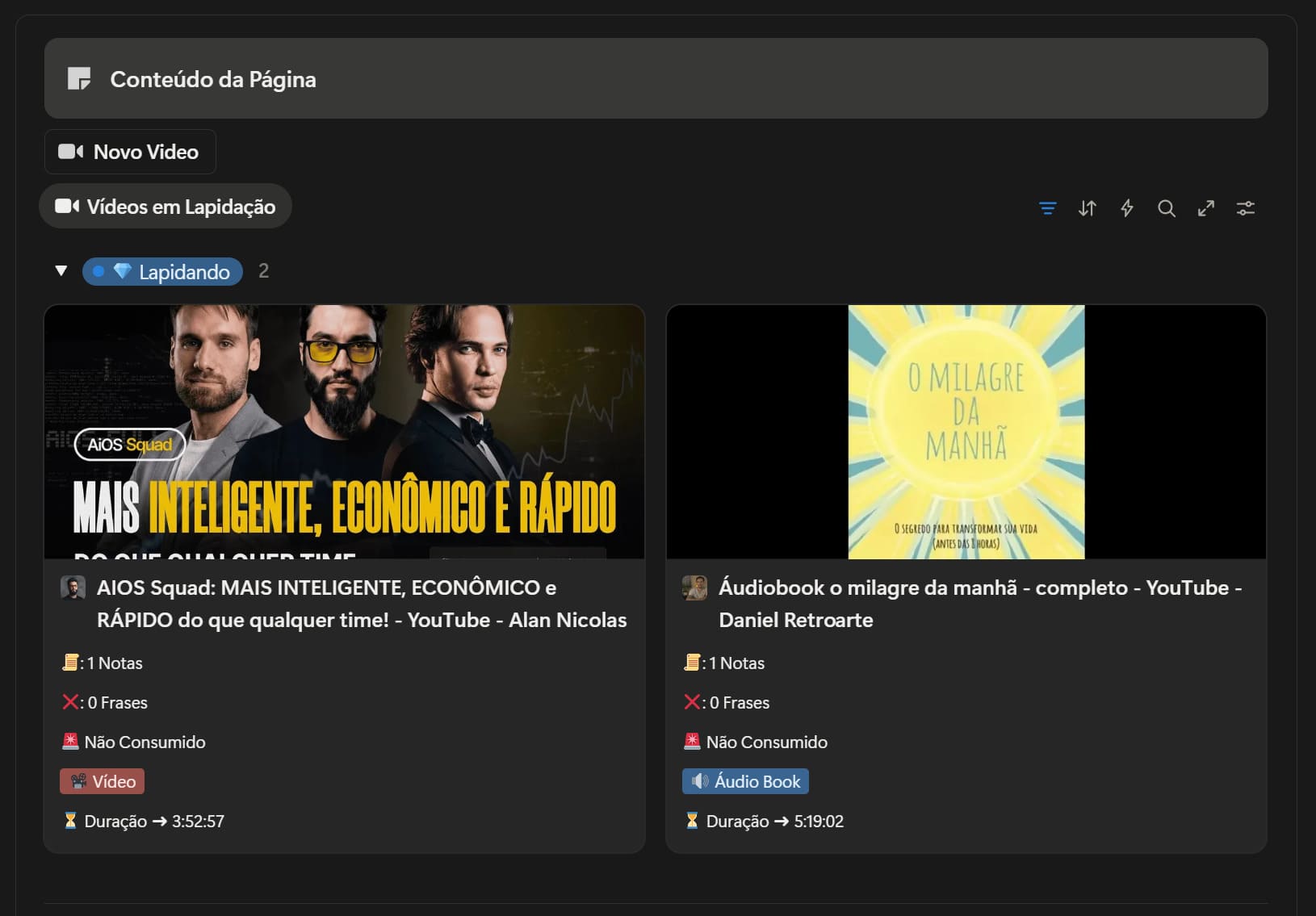
Task: Collapse the Lapidando group triangle
Action: click(x=61, y=271)
